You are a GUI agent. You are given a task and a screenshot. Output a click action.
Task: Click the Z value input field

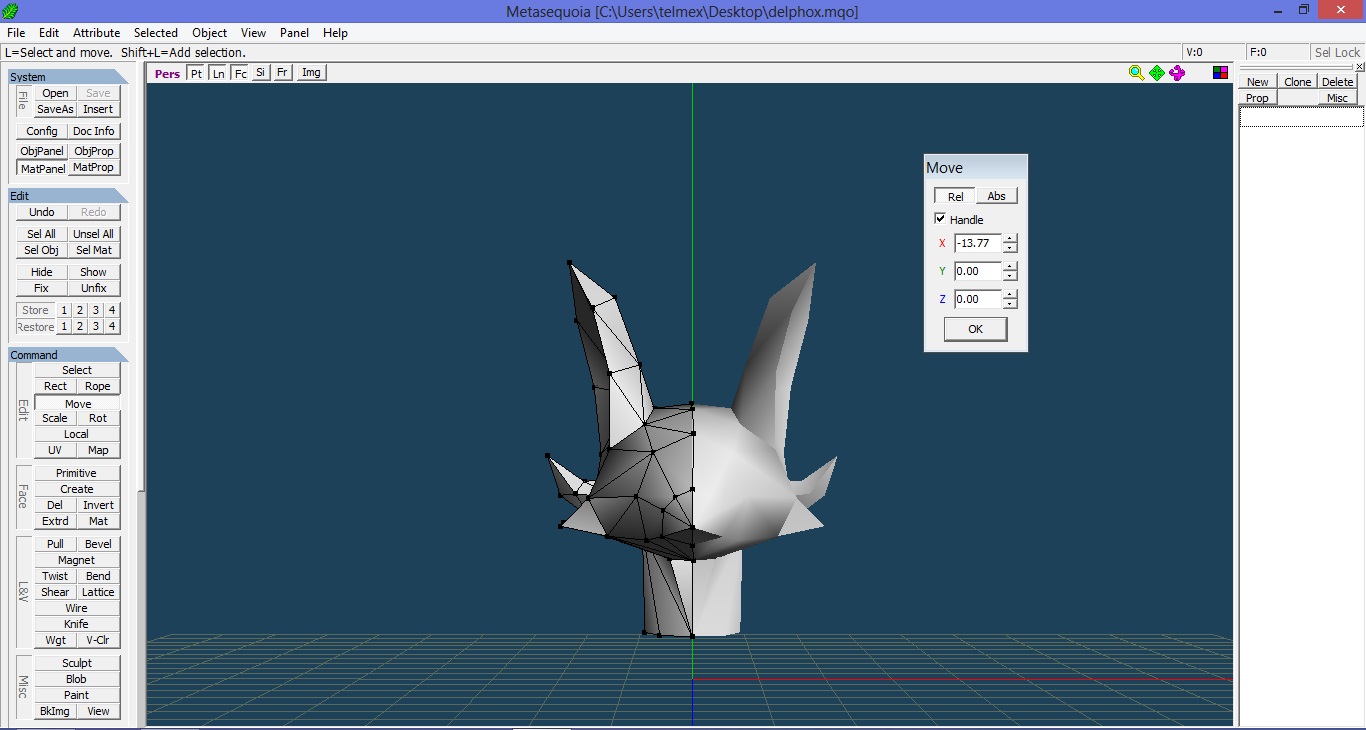(978, 299)
